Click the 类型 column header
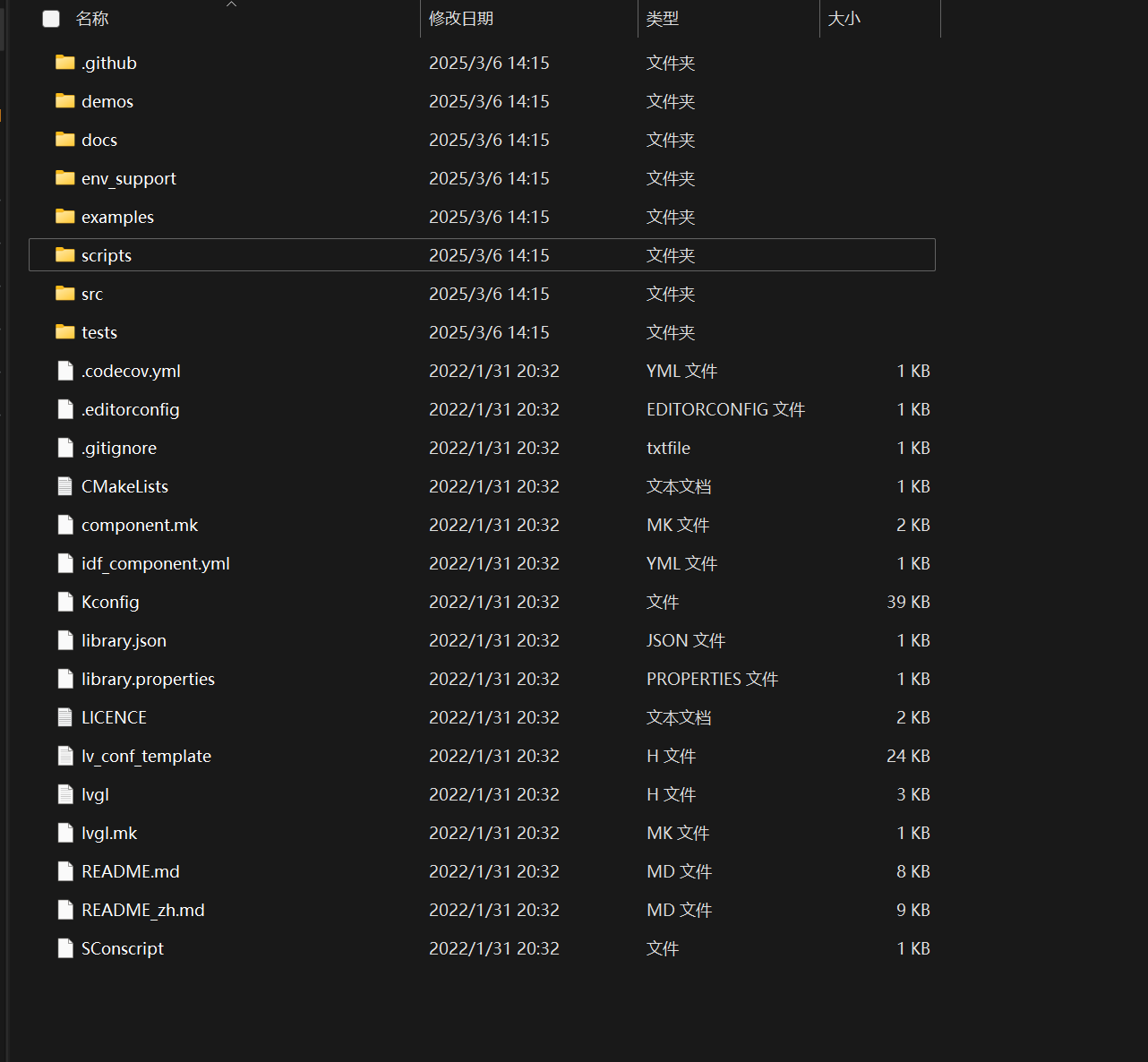 663,19
